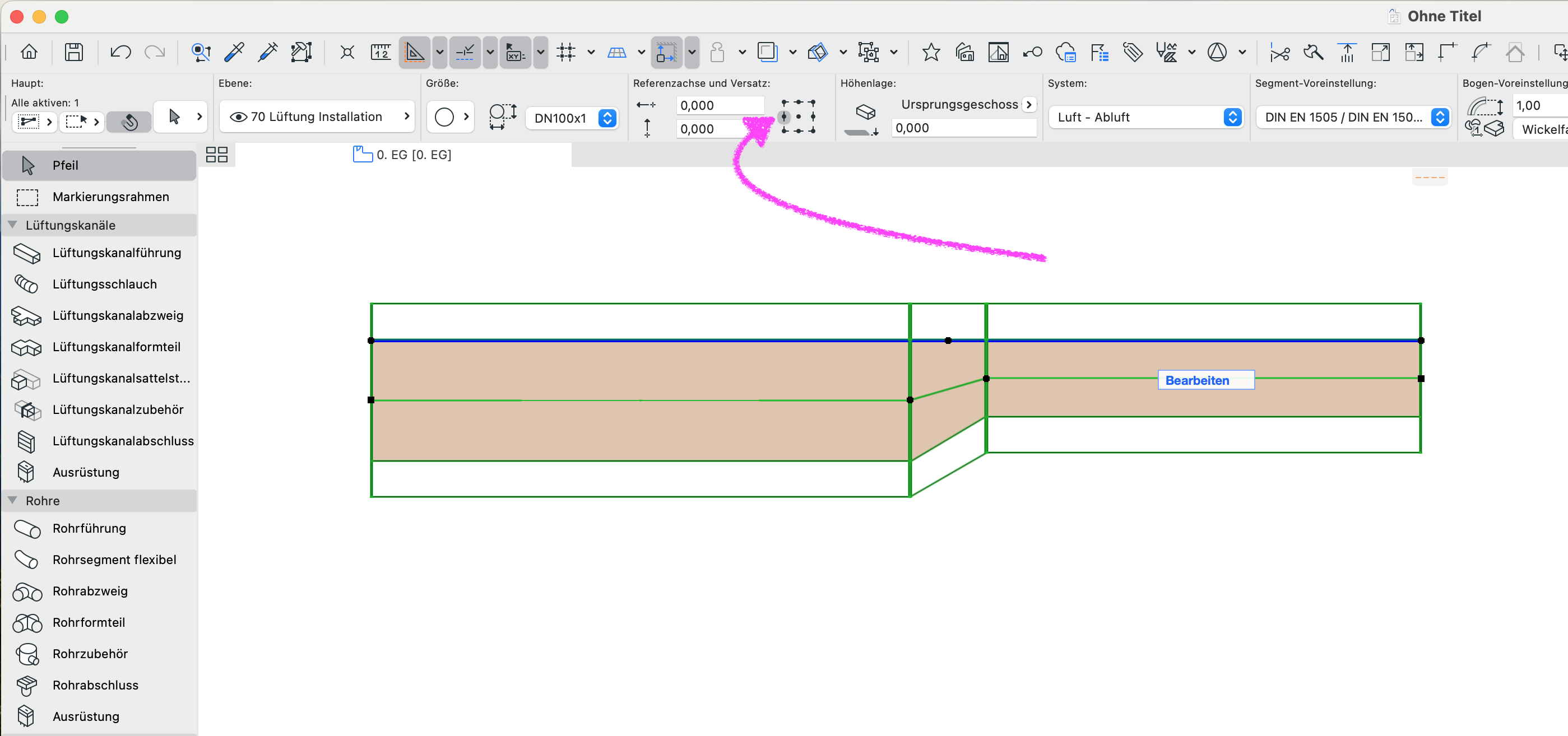Select the Lüftungskanalführung tool
This screenshot has width=1568, height=736.
click(99, 253)
